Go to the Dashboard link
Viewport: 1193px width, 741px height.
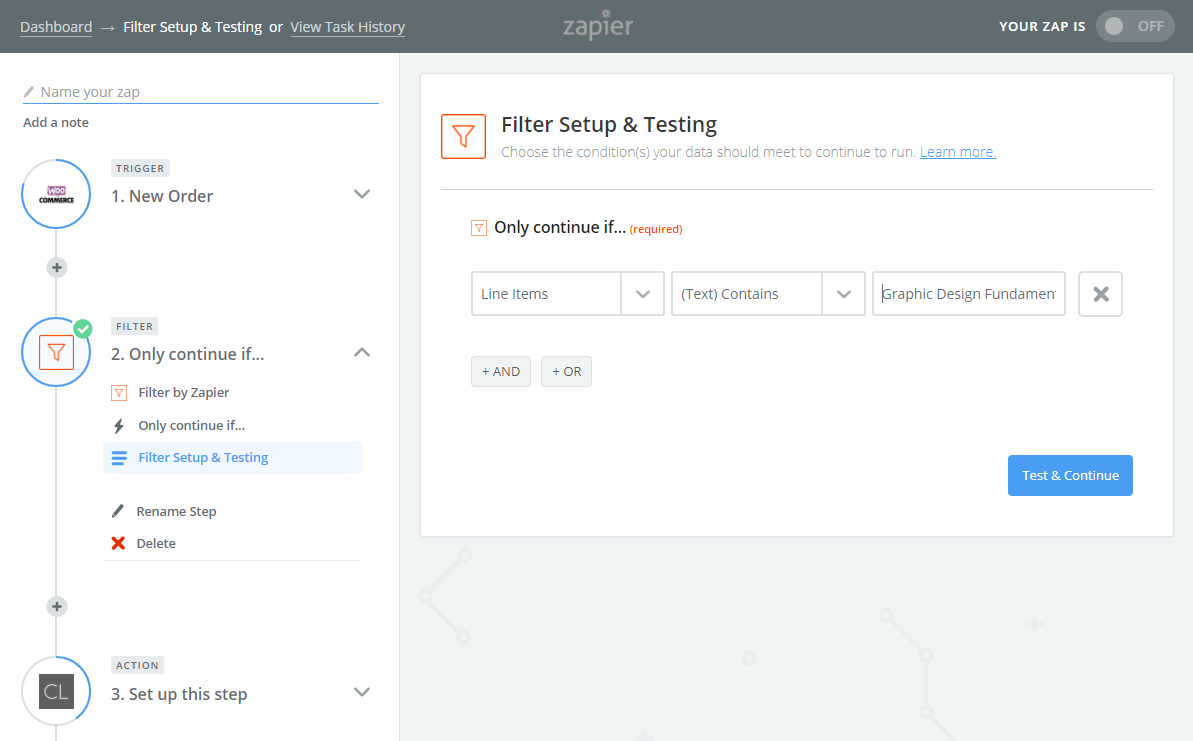point(56,27)
